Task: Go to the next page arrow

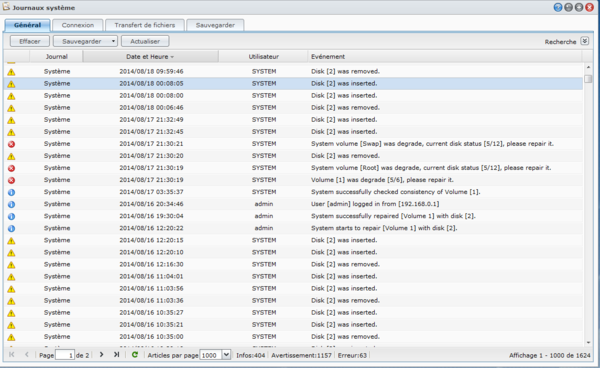Action: tap(101, 355)
